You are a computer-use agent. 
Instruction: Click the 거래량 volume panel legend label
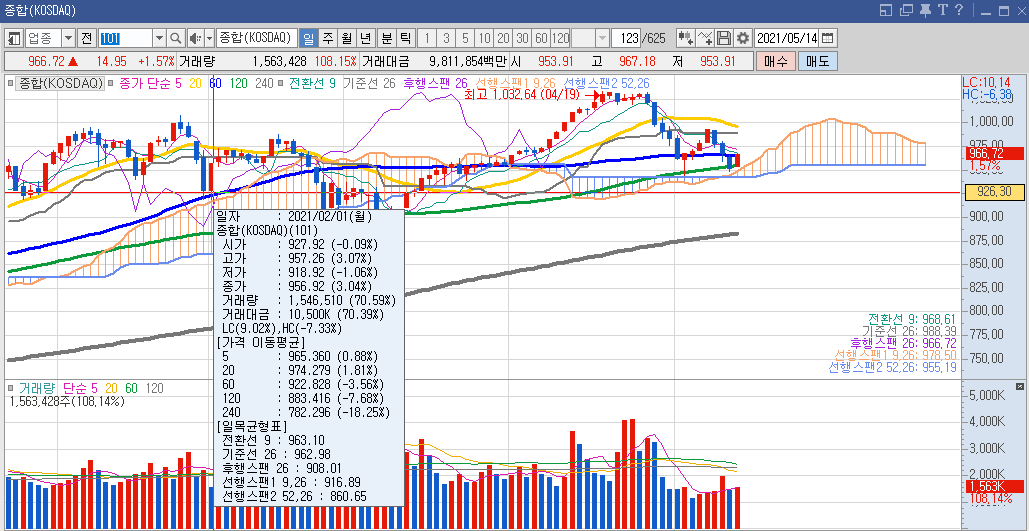click(x=38, y=388)
